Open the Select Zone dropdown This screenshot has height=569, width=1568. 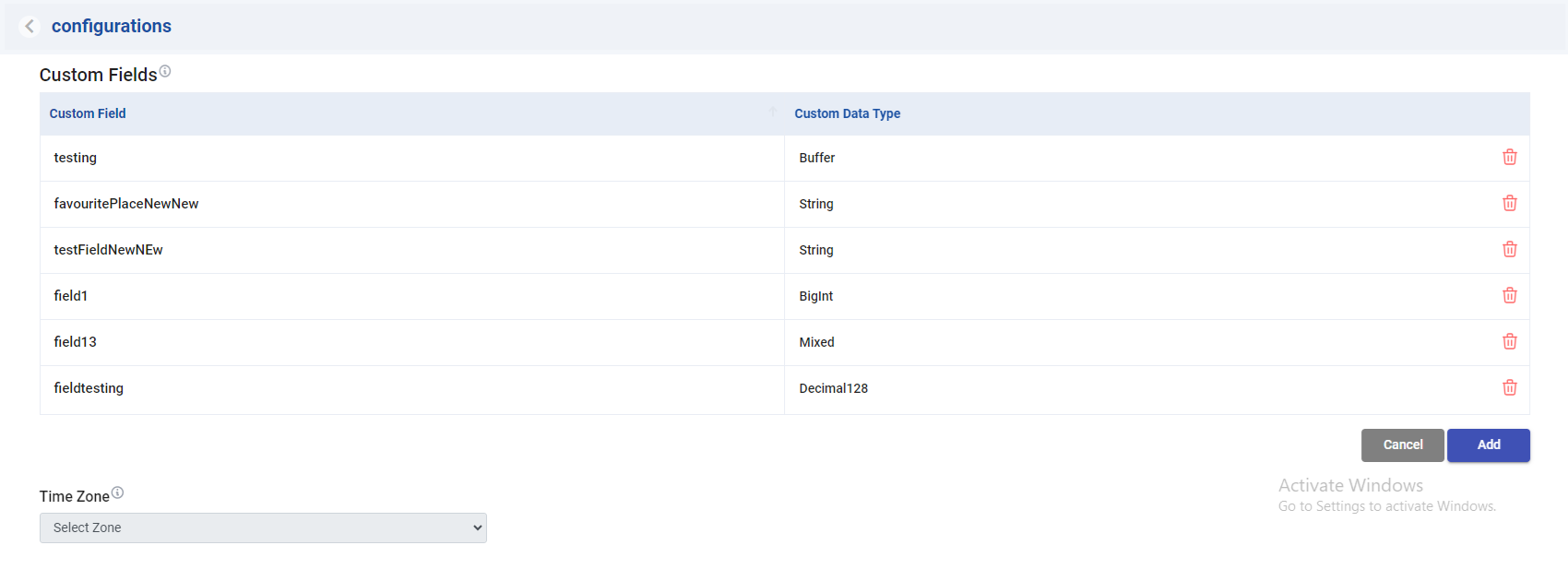[263, 528]
